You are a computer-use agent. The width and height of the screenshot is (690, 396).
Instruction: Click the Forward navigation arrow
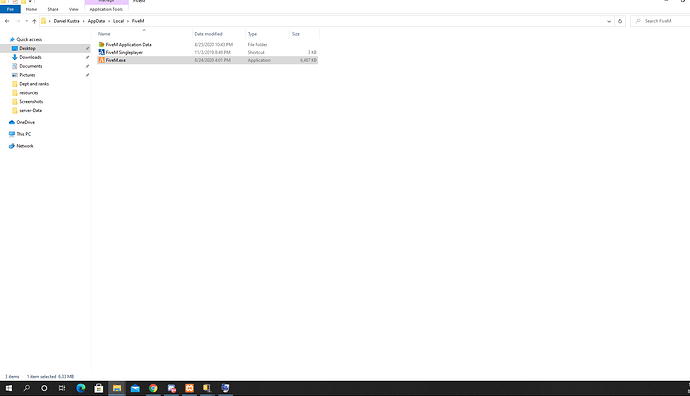coord(18,21)
